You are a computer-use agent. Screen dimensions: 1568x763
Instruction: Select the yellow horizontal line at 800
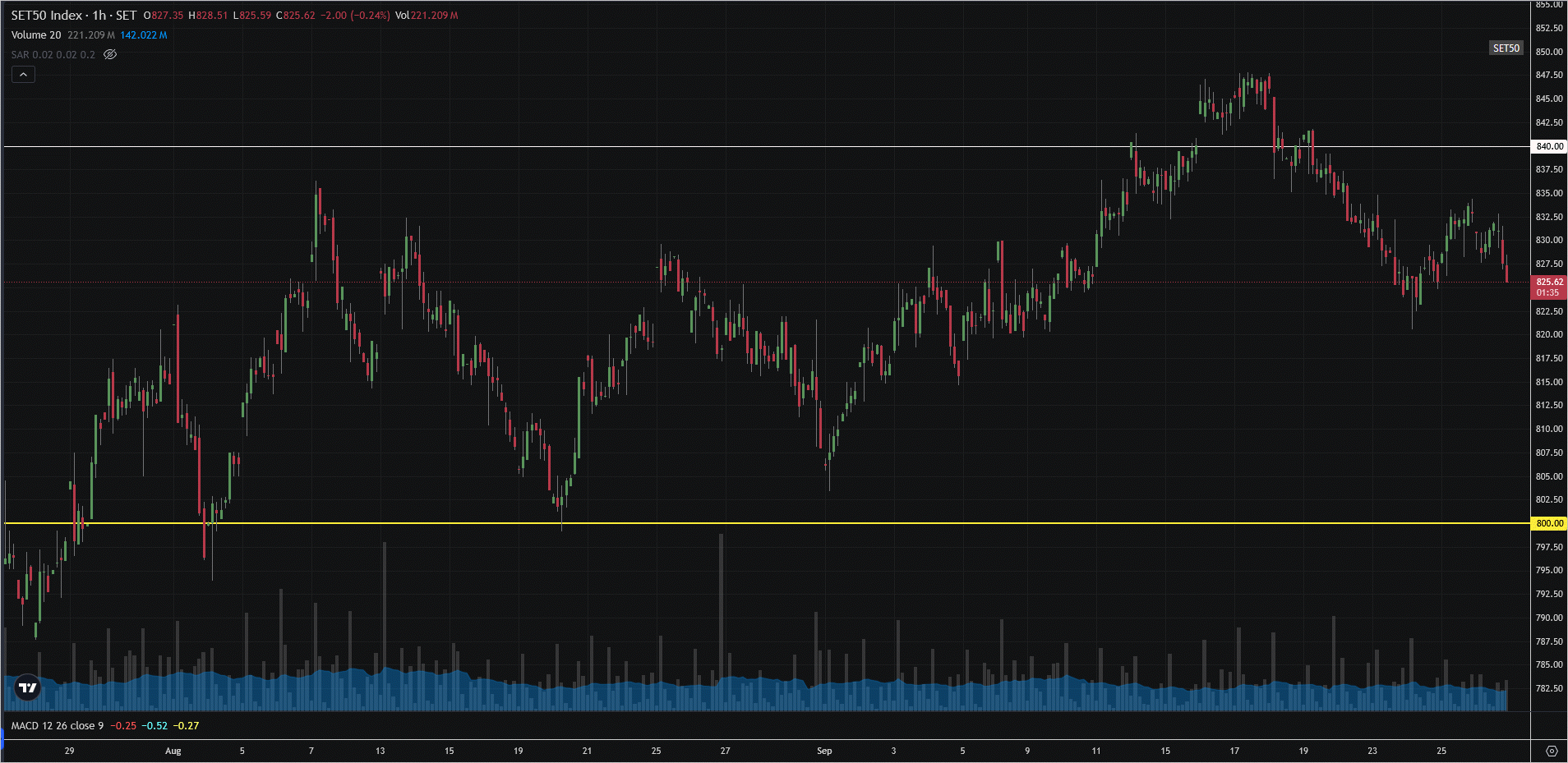(740, 523)
